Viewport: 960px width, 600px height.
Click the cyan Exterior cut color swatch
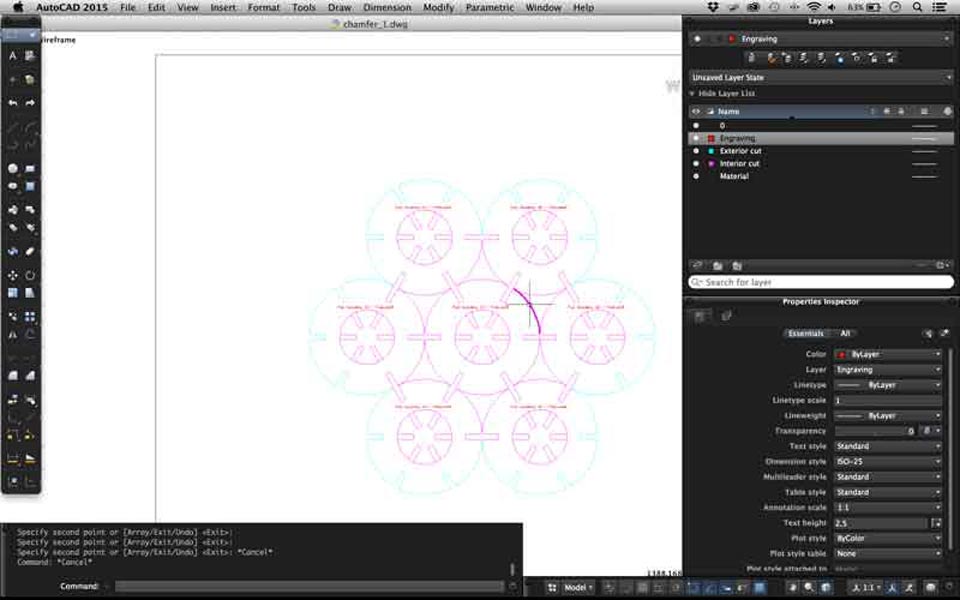711,151
